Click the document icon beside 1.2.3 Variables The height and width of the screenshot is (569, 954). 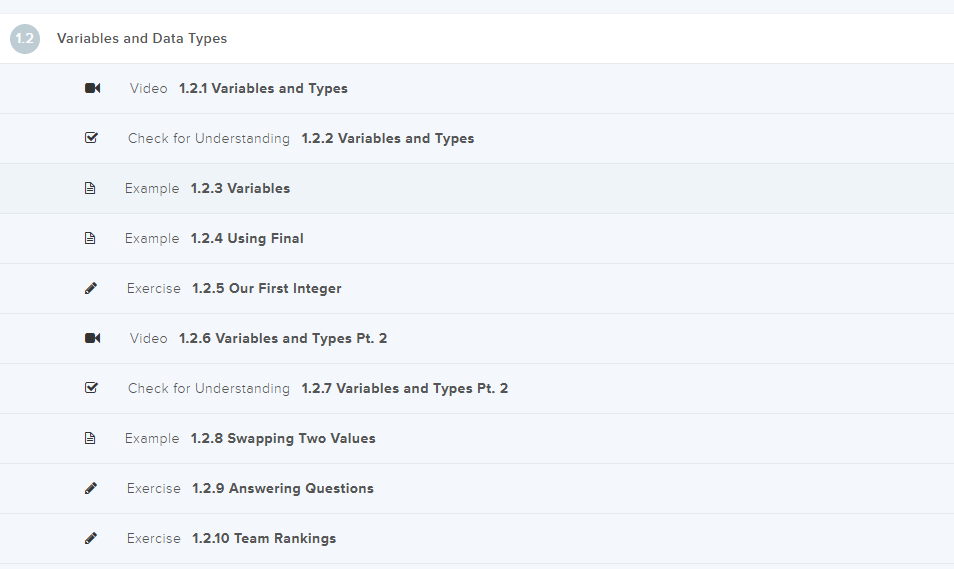coord(90,188)
